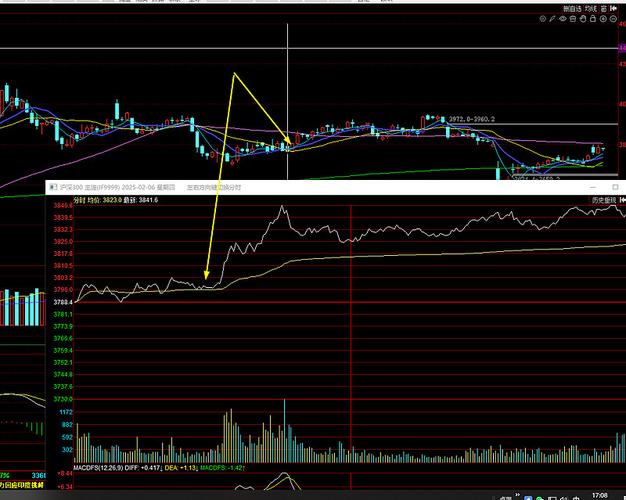Click the 1172 volume axis label
The width and height of the screenshot is (626, 500).
click(x=66, y=412)
